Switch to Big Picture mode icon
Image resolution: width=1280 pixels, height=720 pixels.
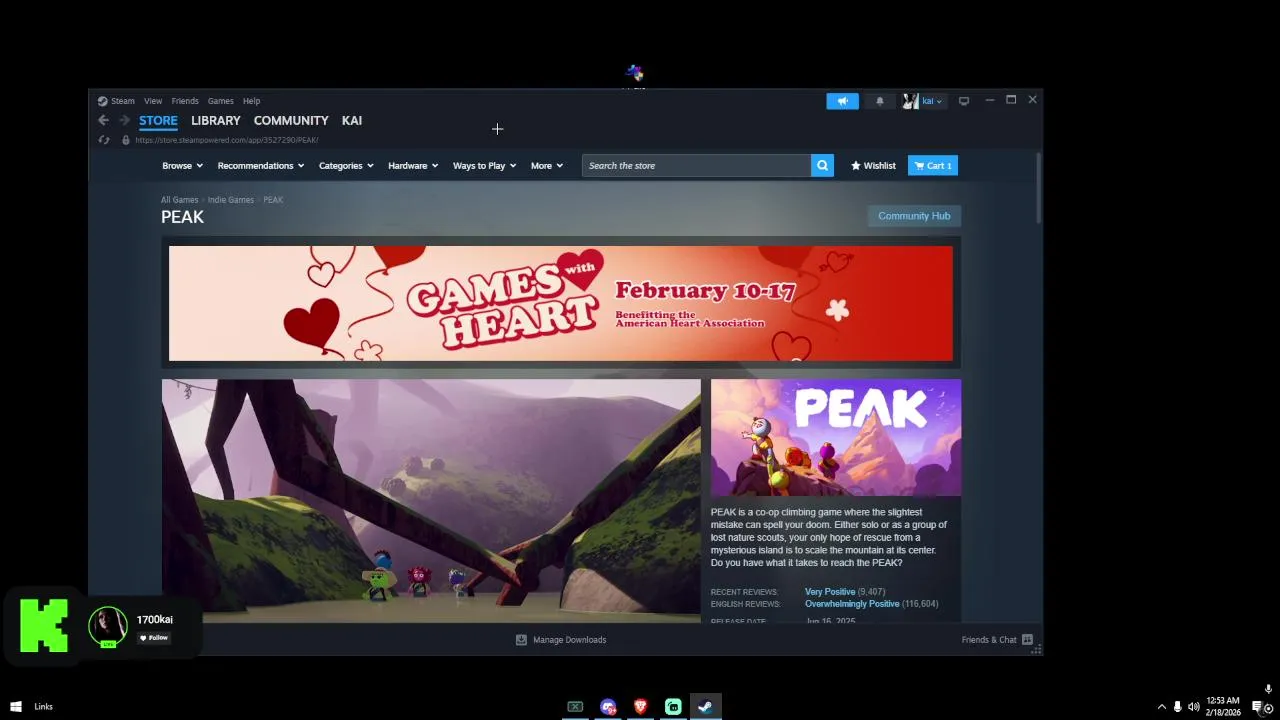pos(964,101)
